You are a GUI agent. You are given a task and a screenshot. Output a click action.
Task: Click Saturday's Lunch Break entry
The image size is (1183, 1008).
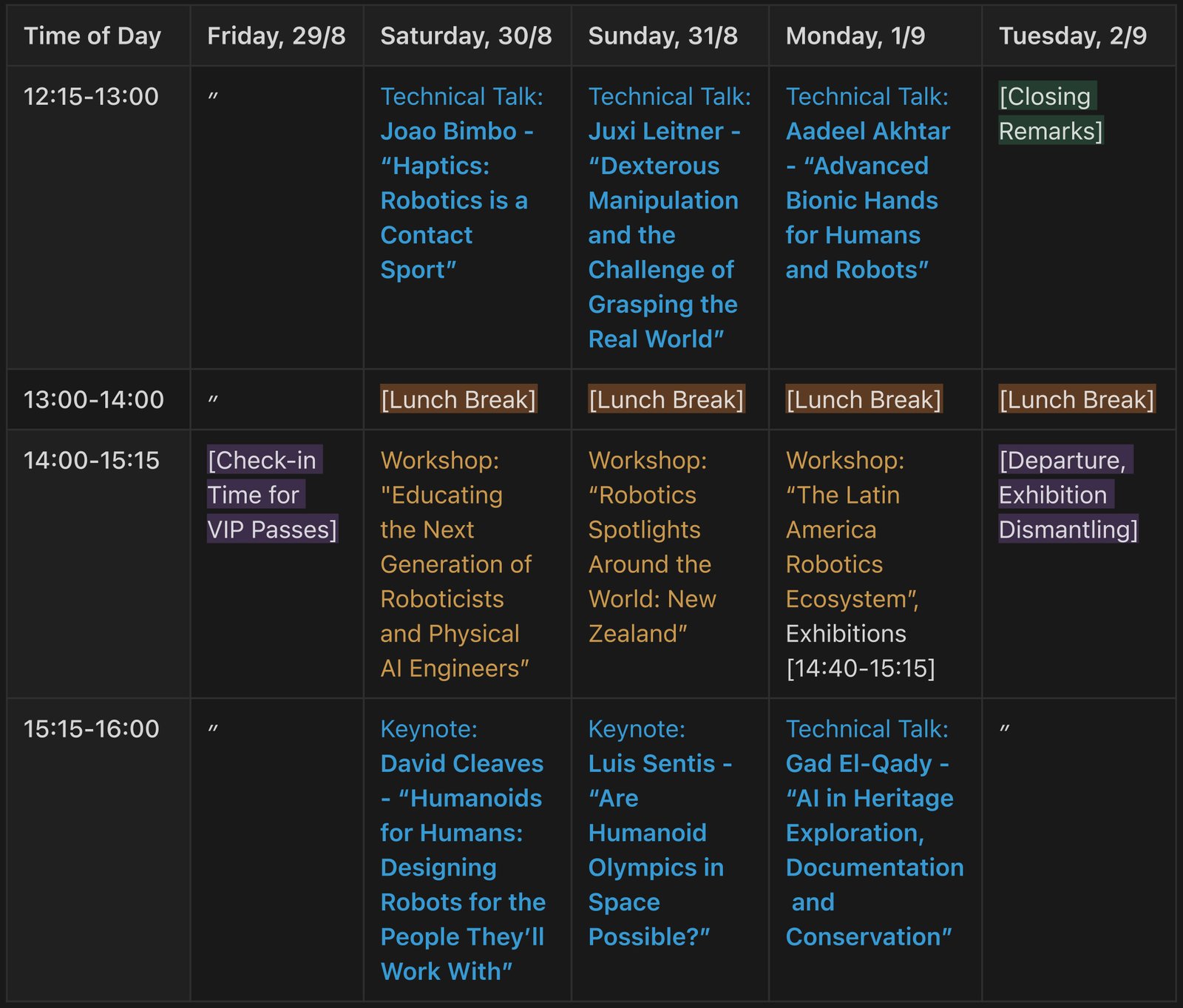[458, 399]
